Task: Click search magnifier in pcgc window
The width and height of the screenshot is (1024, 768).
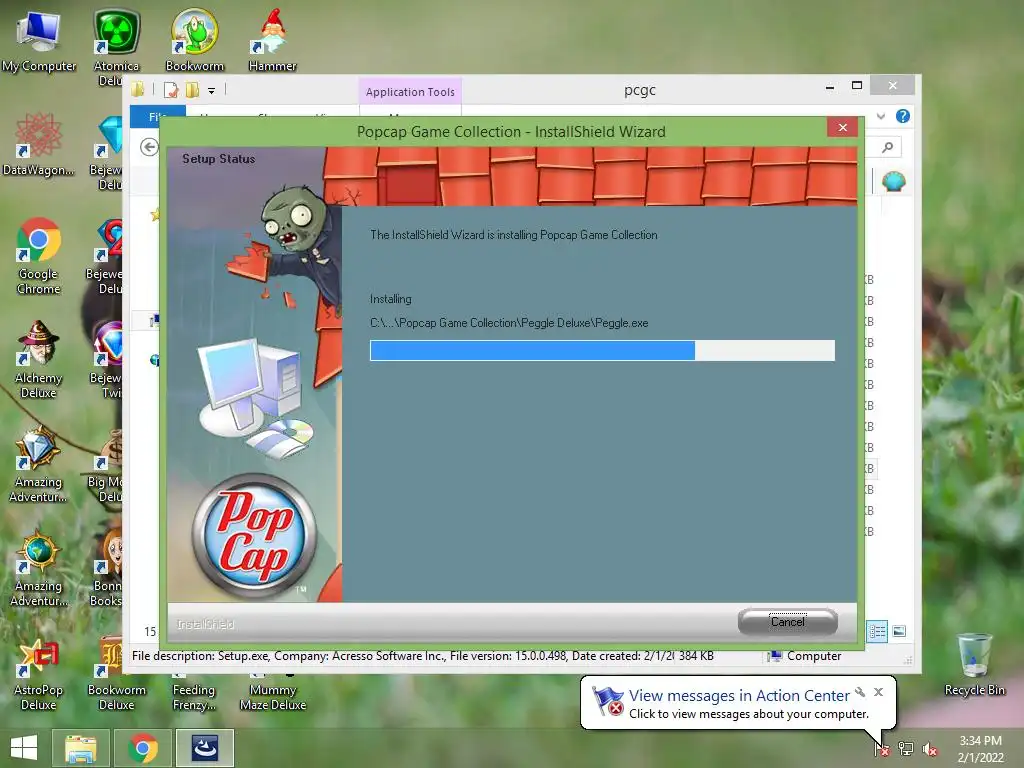Action: click(x=887, y=148)
